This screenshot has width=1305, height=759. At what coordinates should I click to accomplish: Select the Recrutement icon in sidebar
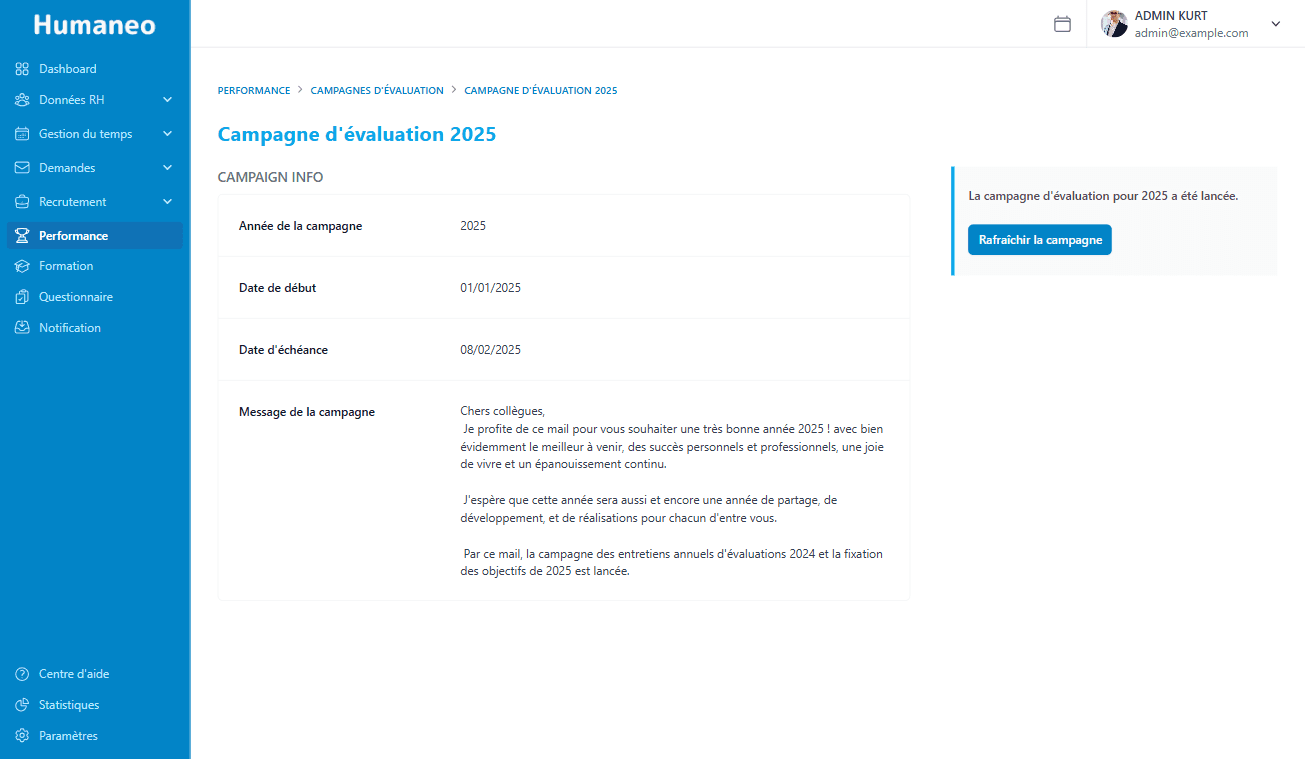[20, 201]
